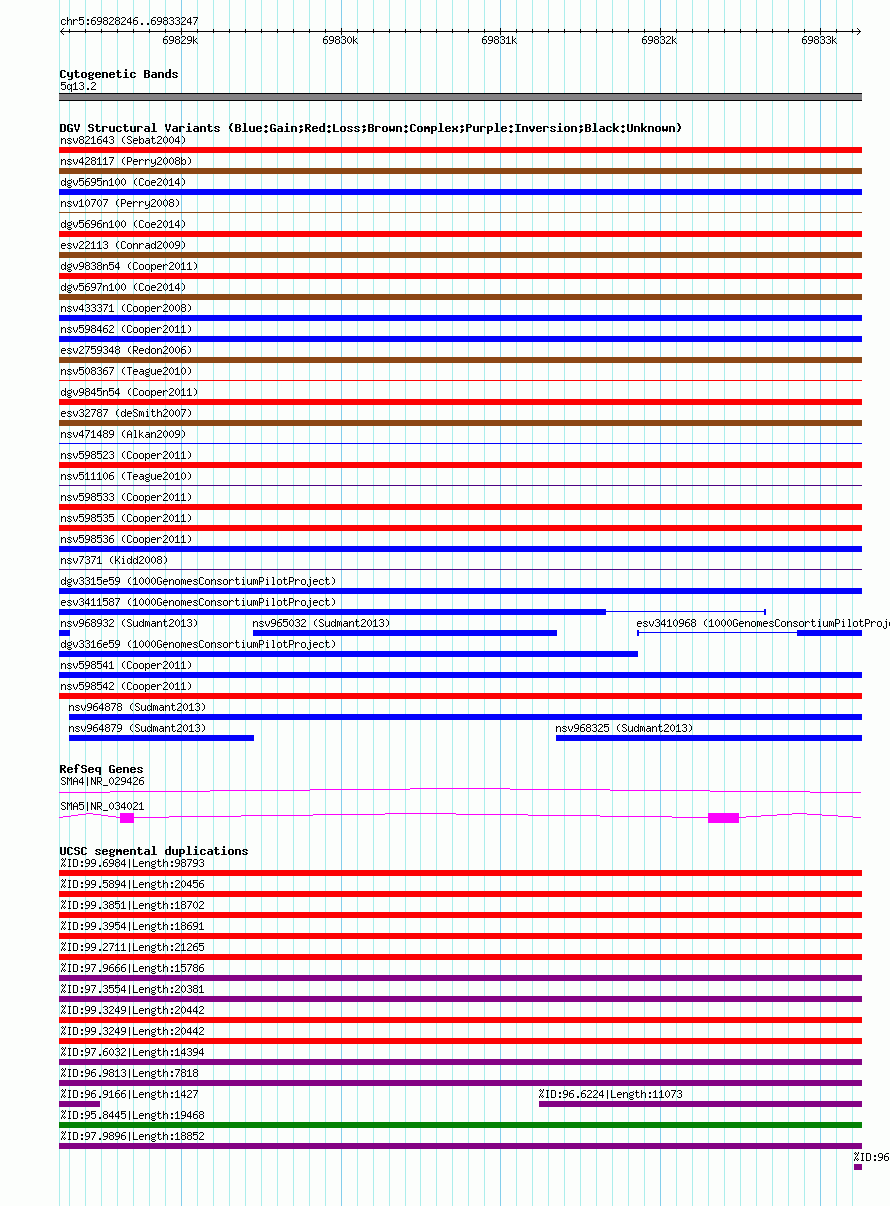This screenshot has width=890, height=1206.
Task: Select the nsv598533 (Cooper2011) label
Action: coord(126,497)
